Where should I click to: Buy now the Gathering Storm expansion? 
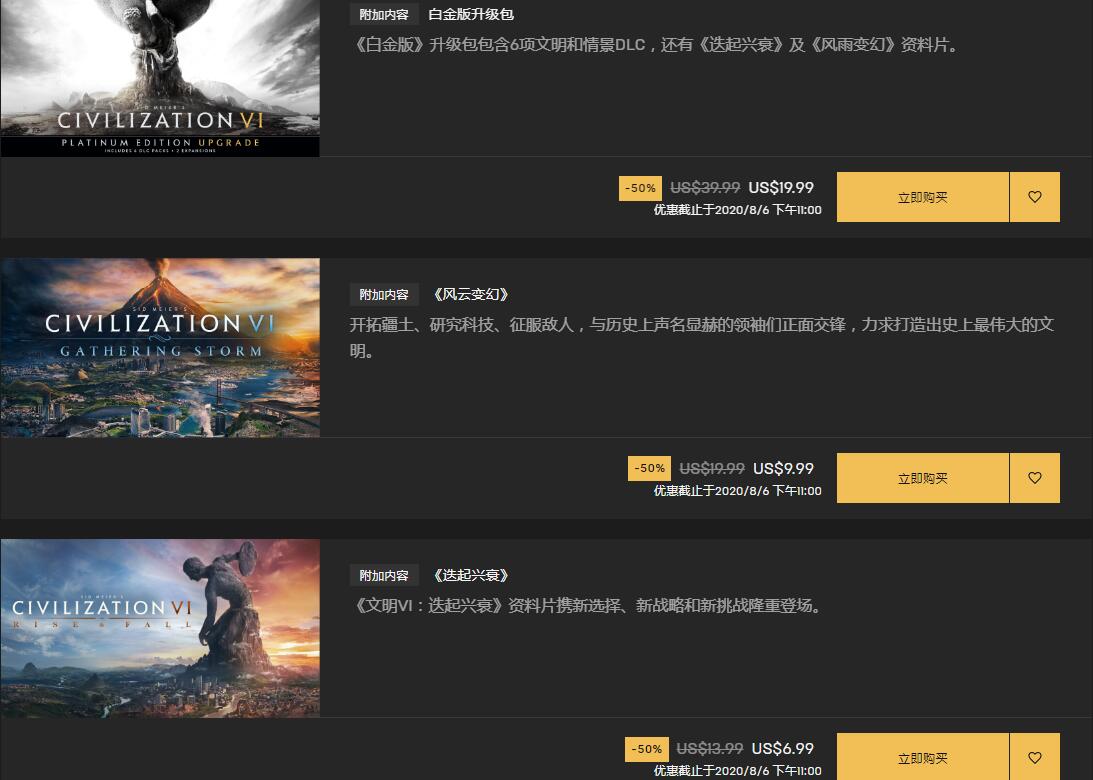pyautogui.click(x=922, y=478)
